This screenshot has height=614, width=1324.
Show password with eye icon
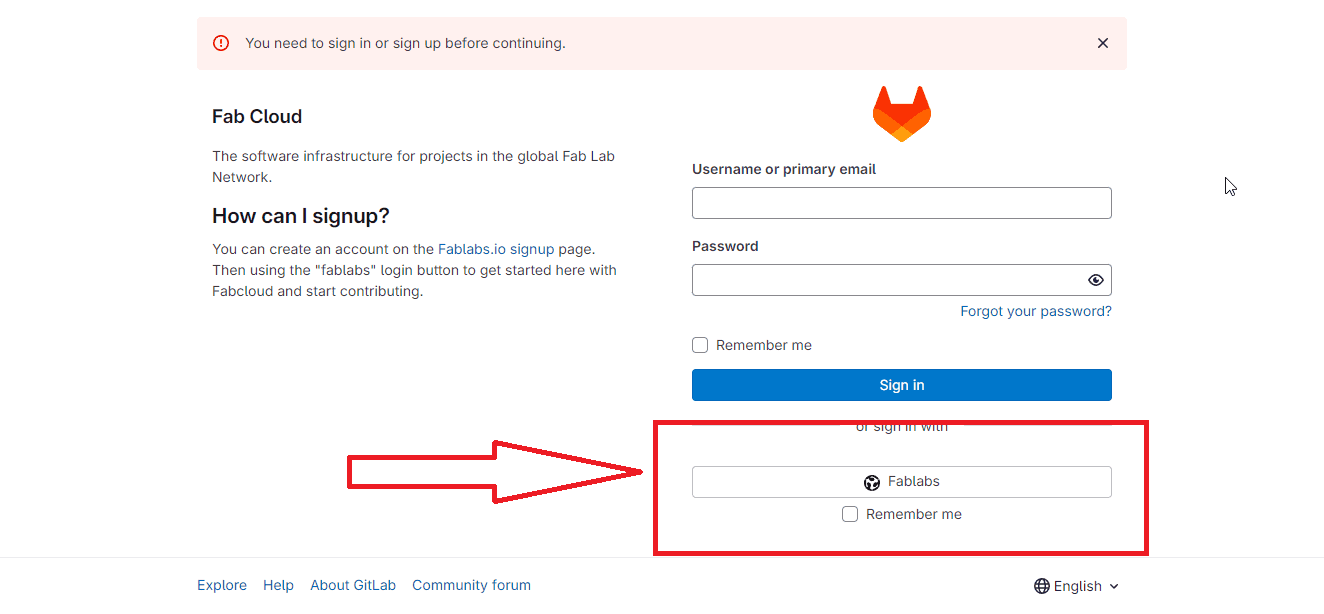coord(1095,280)
